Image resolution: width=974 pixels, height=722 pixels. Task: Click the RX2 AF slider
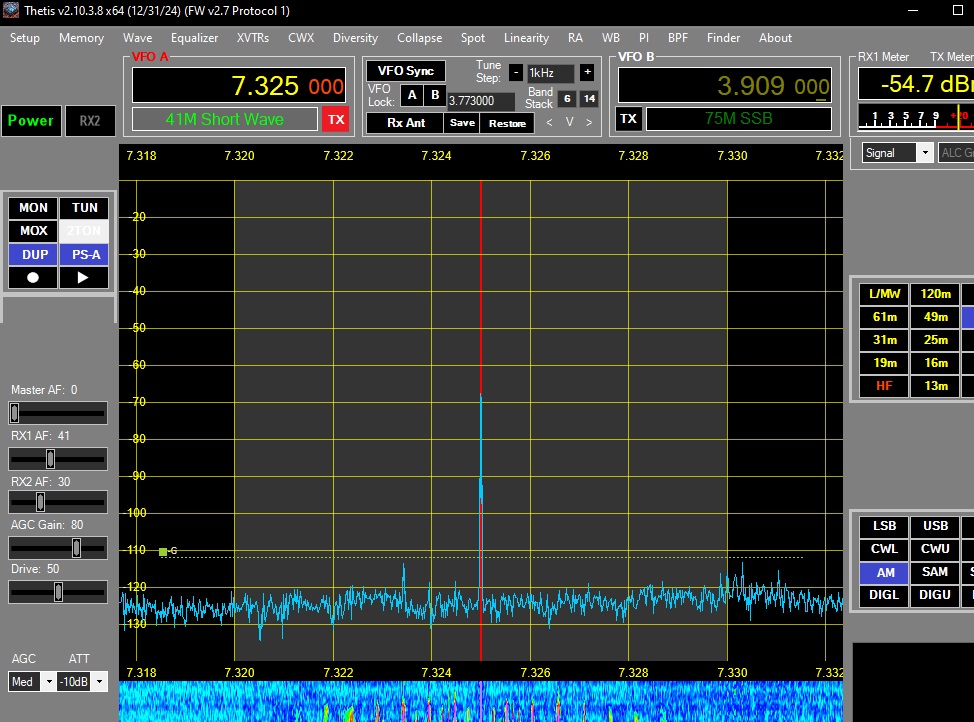58,502
